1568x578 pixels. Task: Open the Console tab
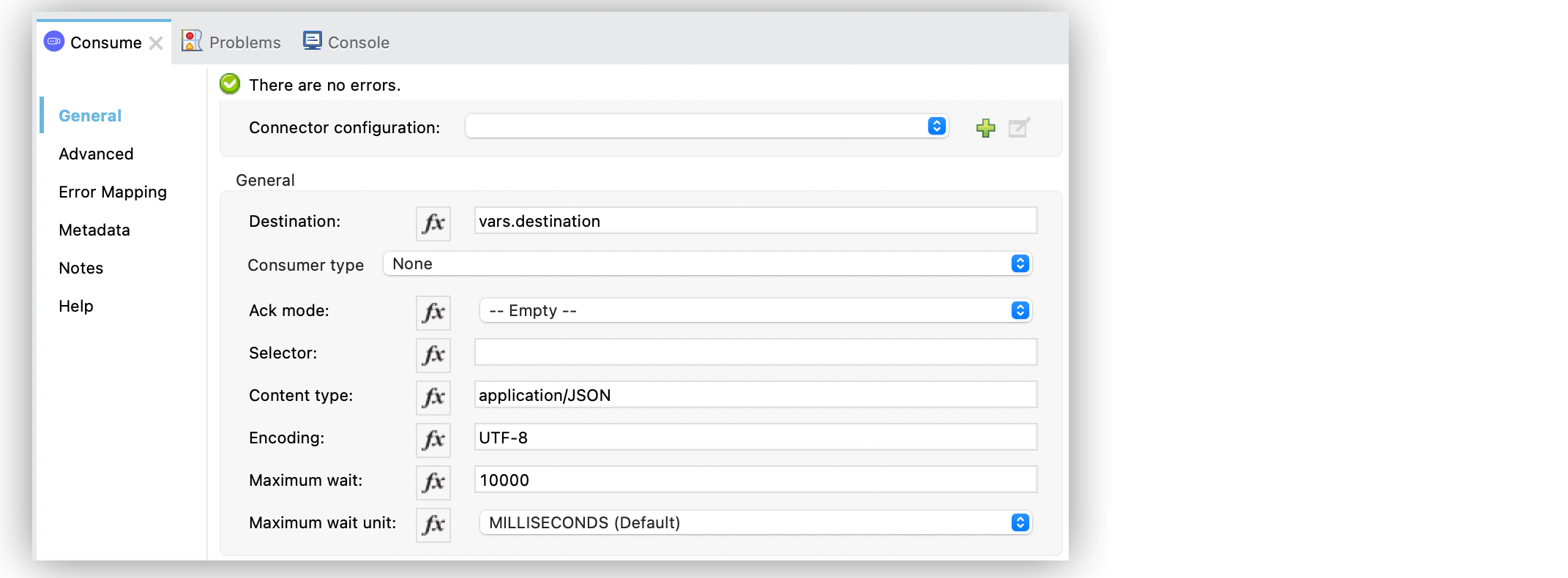[x=347, y=42]
